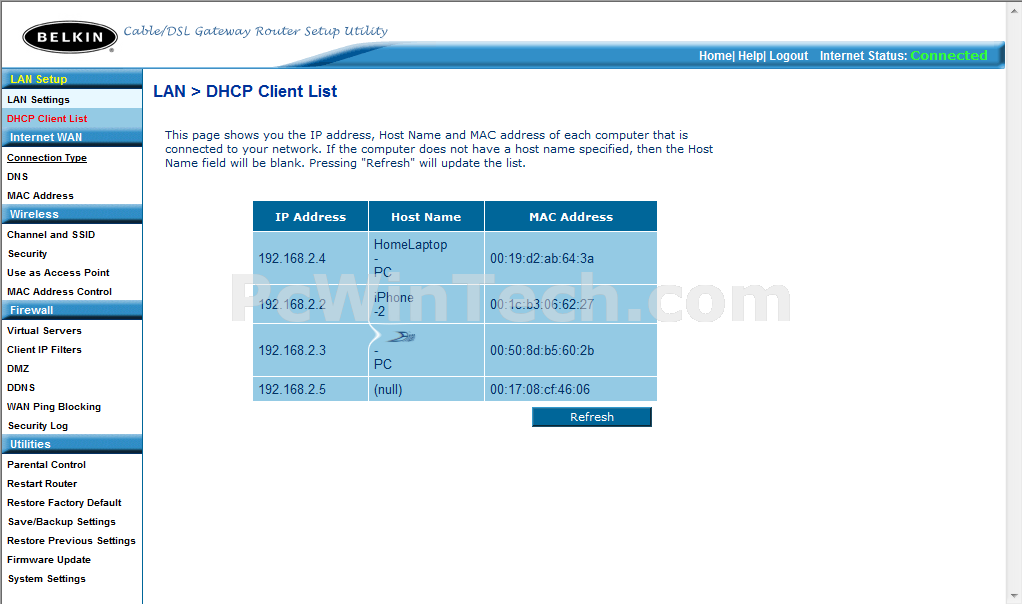Select DHCP Client List menu item
Viewport: 1022px width, 604px height.
tap(47, 119)
